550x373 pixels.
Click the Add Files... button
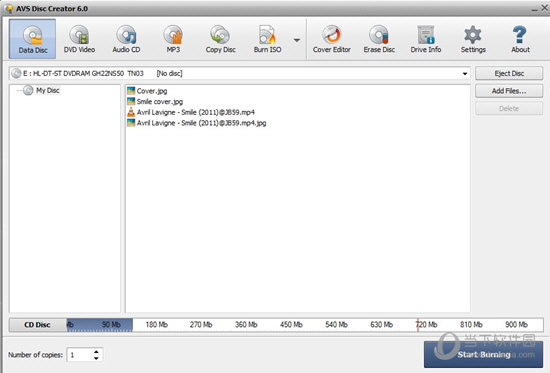[x=509, y=91]
